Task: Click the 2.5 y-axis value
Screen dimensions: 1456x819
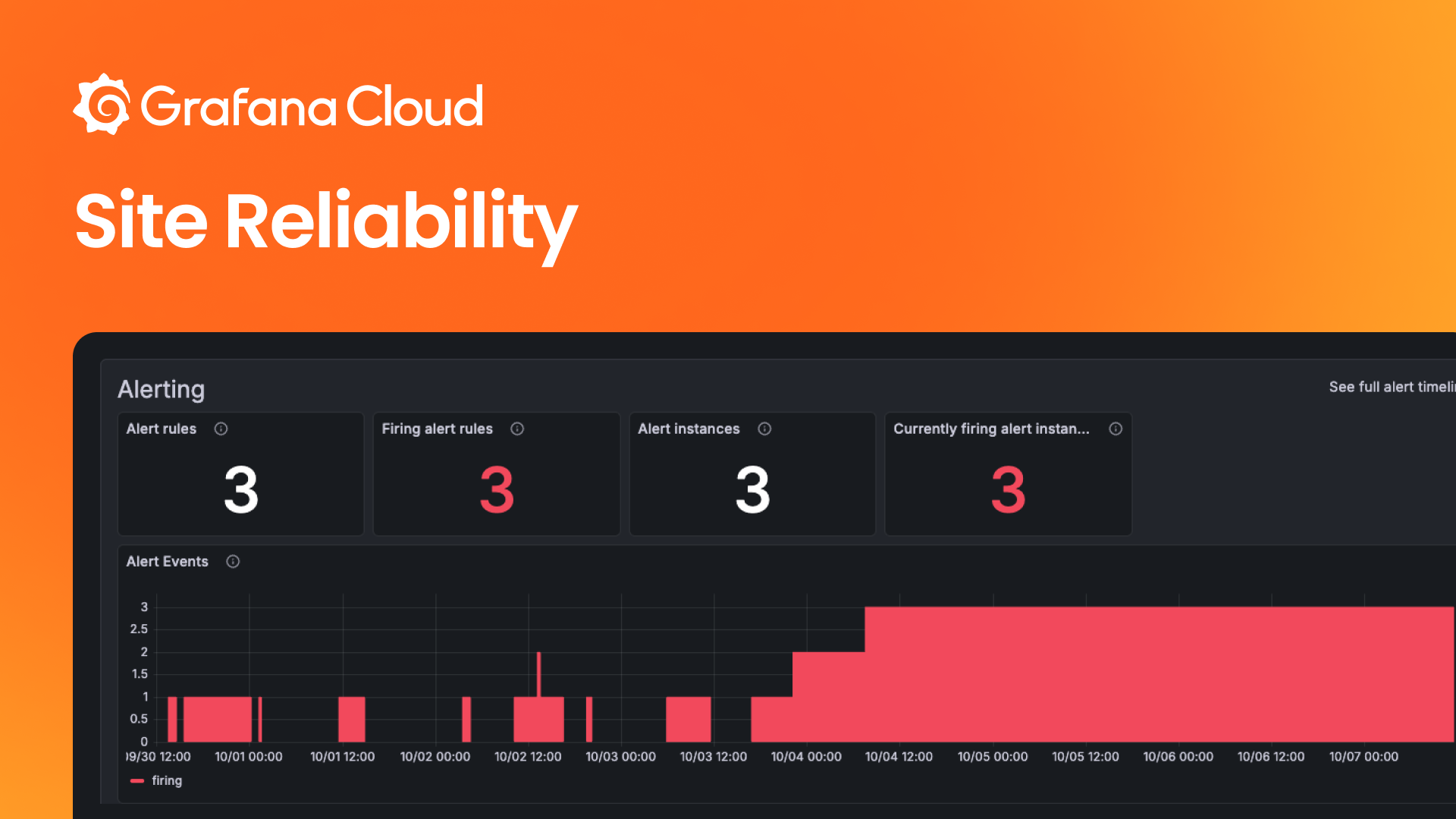Action: click(x=139, y=629)
